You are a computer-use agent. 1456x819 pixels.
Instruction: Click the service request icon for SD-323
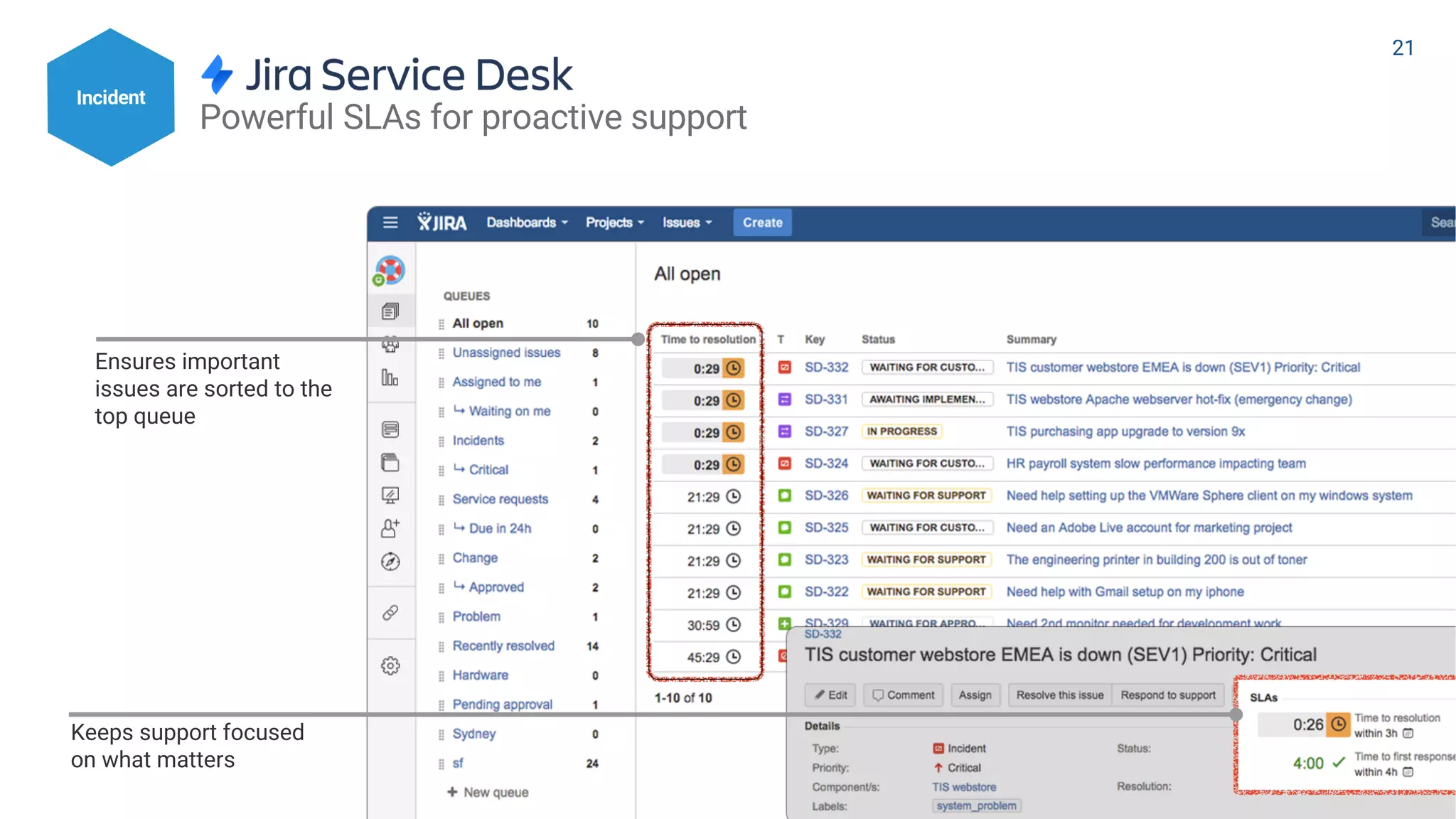click(785, 560)
